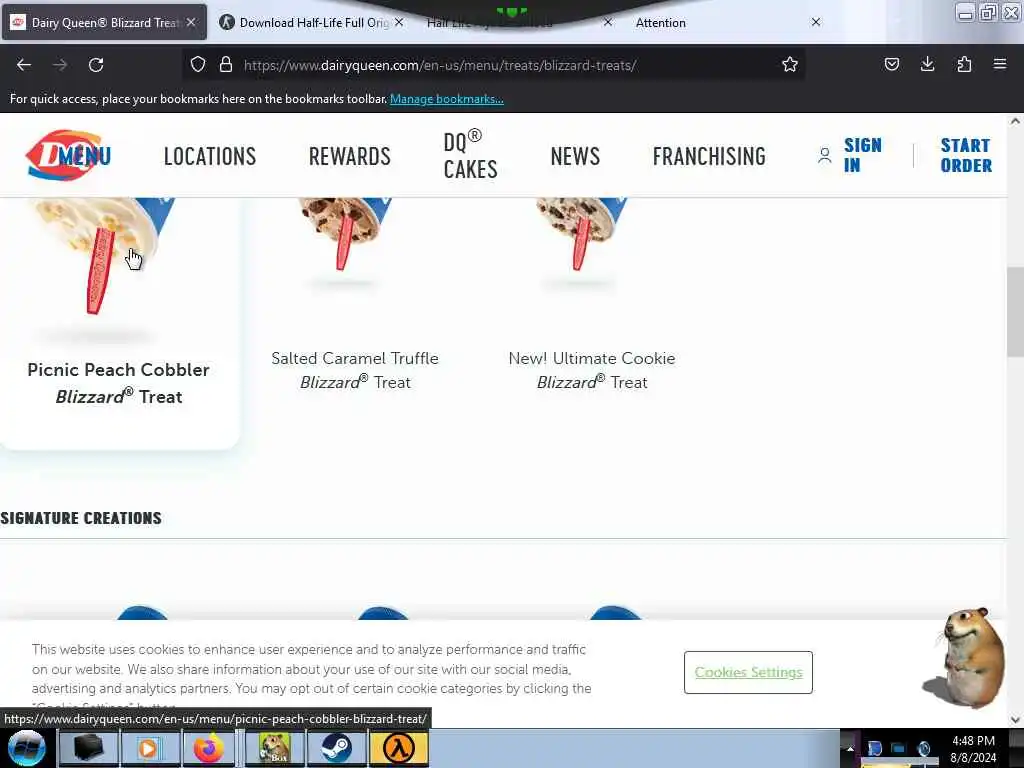Switch to the Dairy Queen Blizzard Treats tab
This screenshot has height=768, width=1024.
click(104, 22)
